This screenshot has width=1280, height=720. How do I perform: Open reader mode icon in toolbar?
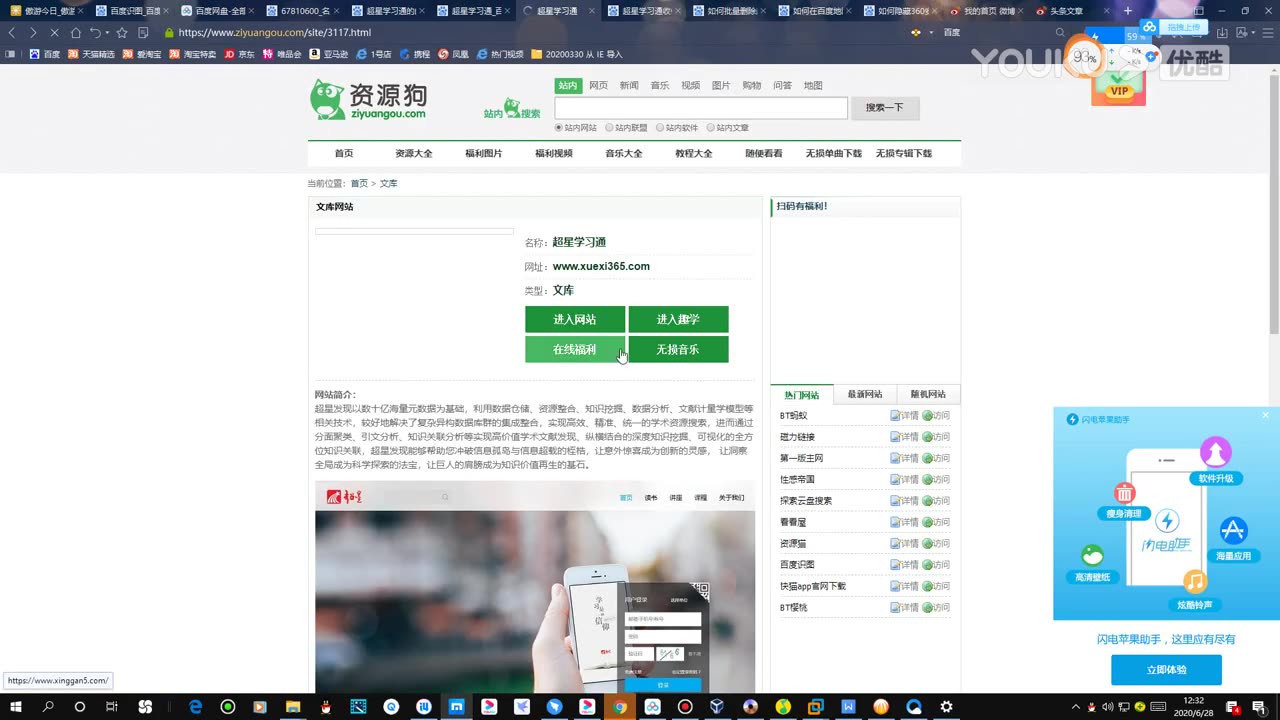(143, 32)
